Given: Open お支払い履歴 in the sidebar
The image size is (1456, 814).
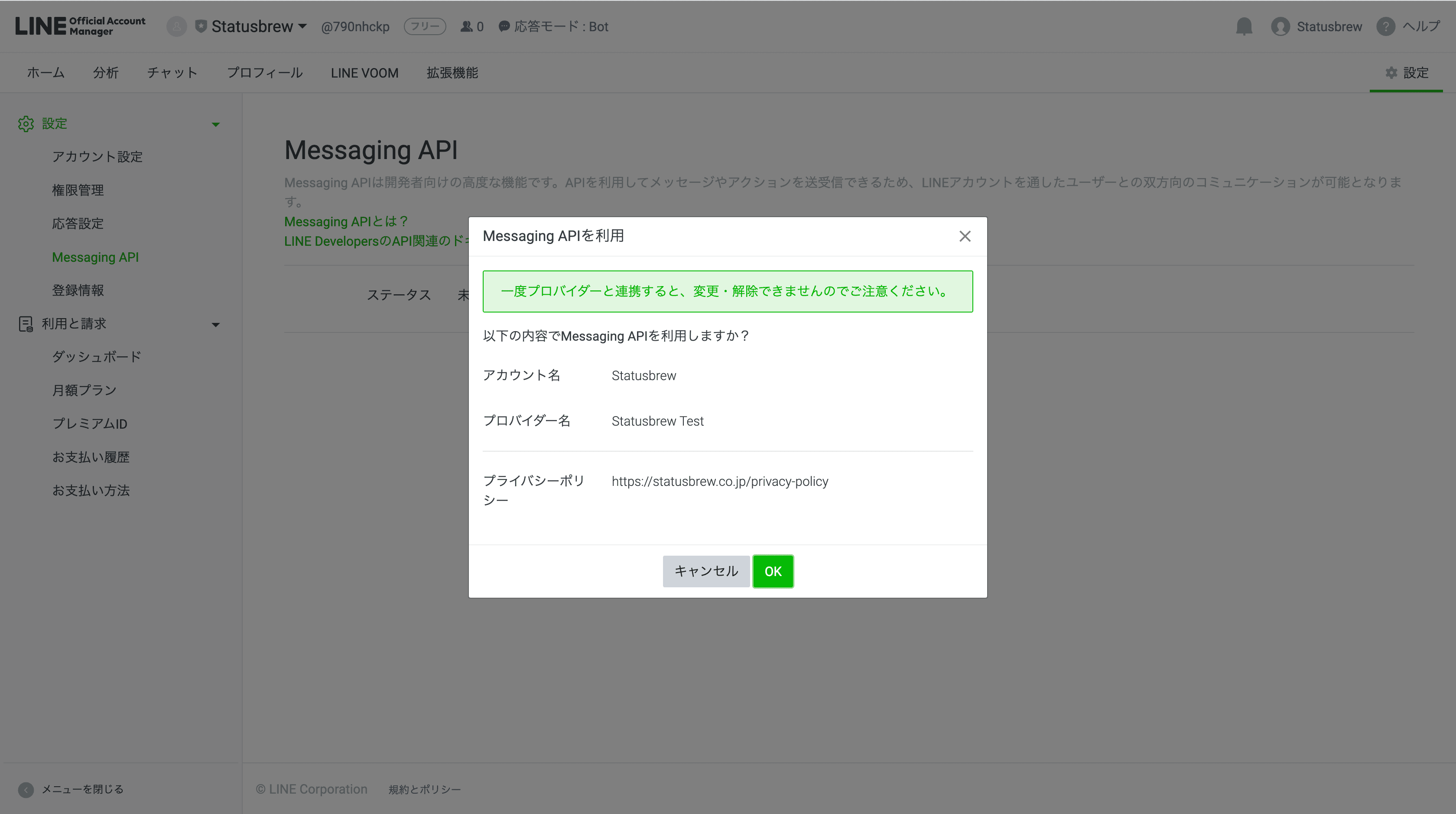Looking at the screenshot, I should tap(91, 457).
